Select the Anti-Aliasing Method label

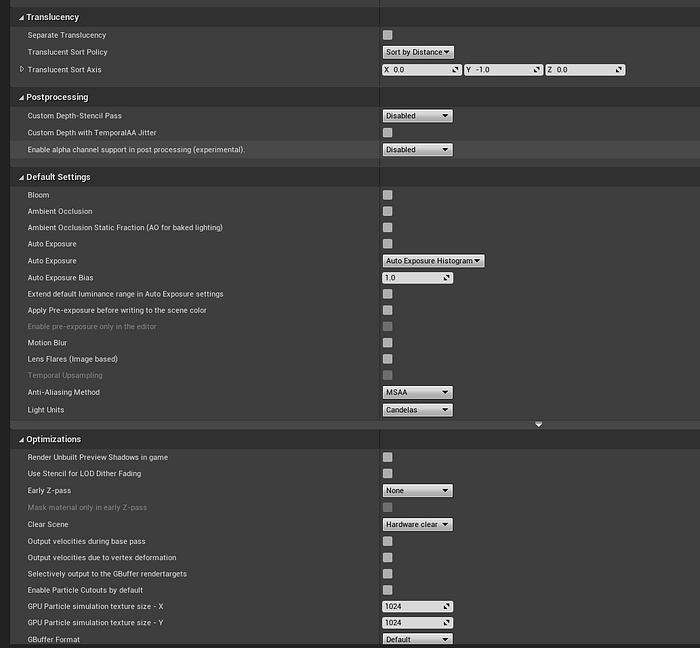click(x=64, y=392)
